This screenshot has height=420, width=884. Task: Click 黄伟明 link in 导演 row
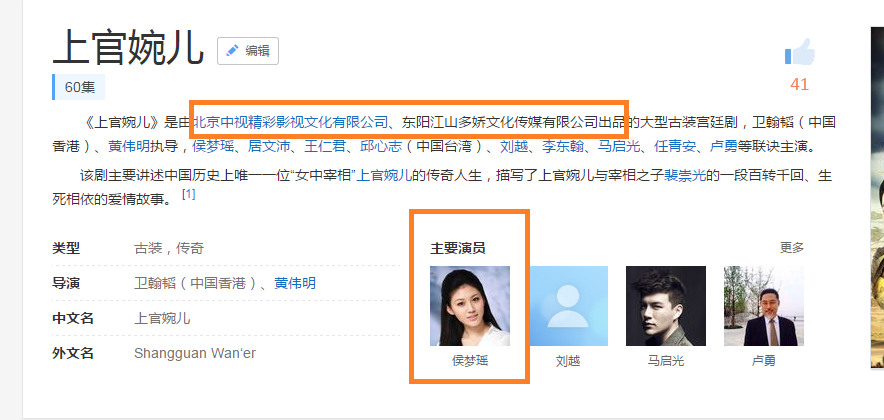pos(295,283)
